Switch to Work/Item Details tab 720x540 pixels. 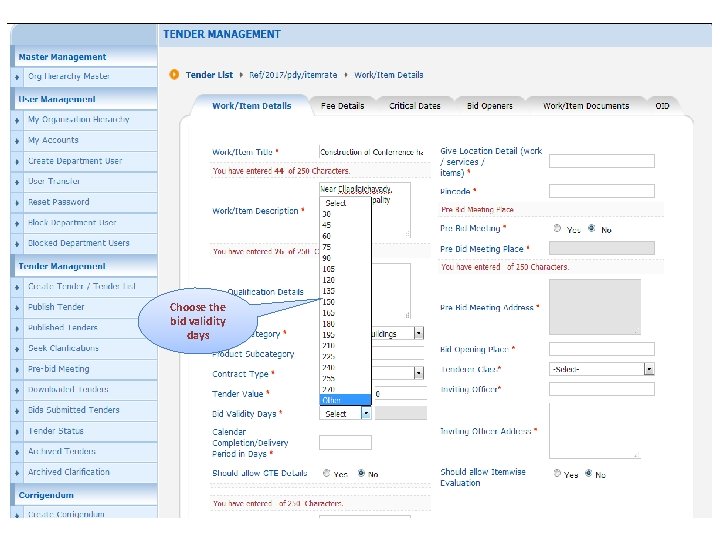(252, 106)
